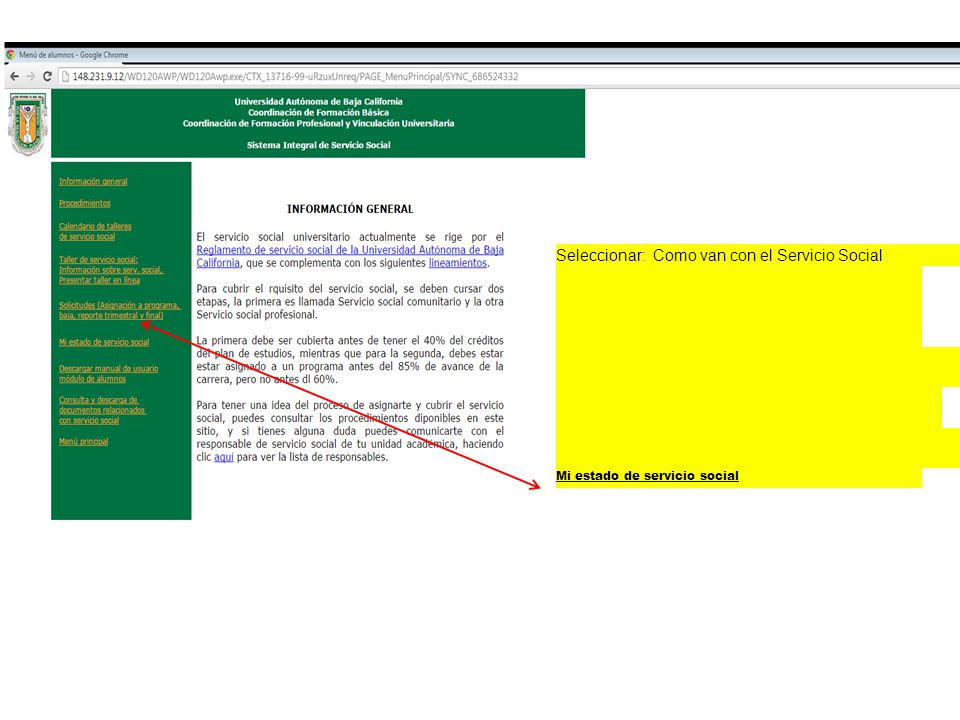Reload the page with refresh icon

47,77
